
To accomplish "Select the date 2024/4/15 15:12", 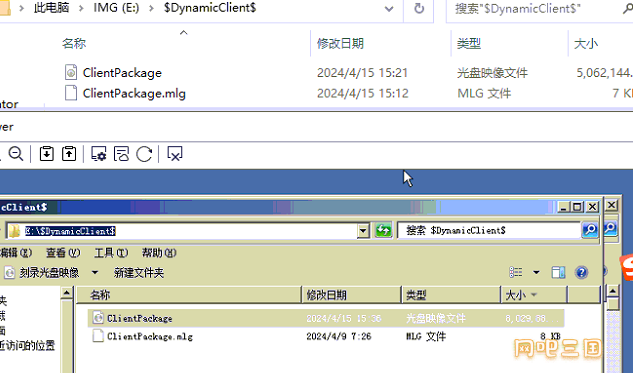I will click(x=363, y=93).
